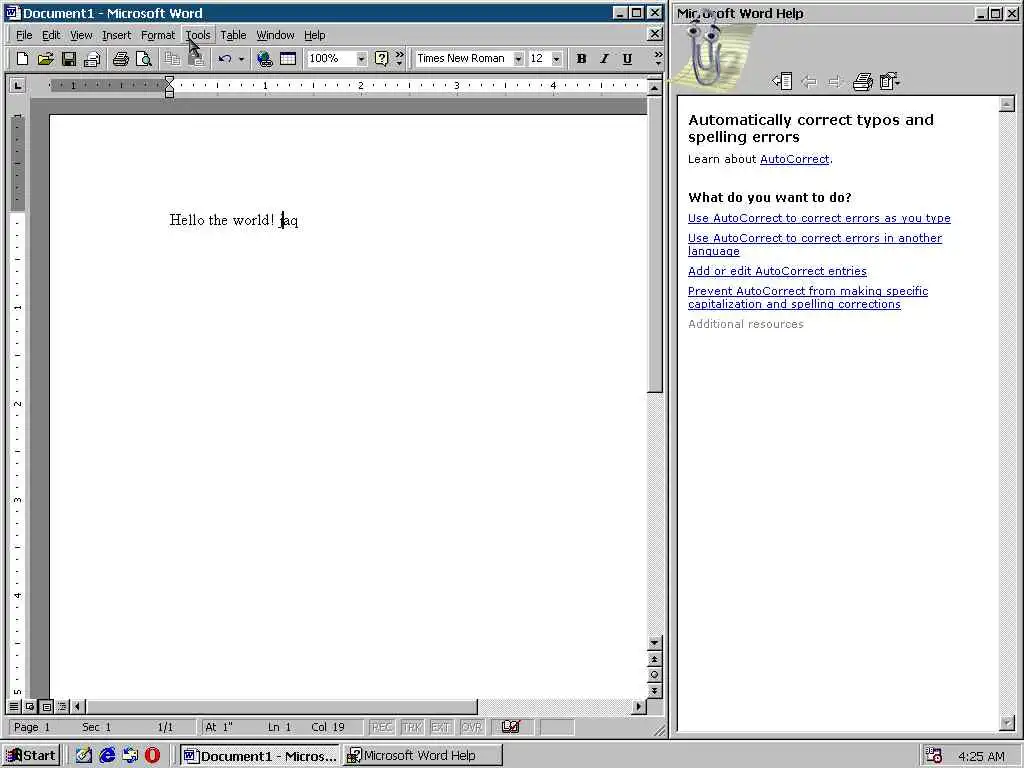Click the system tray scheduler icon
The width and height of the screenshot is (1024, 768).
tap(934, 756)
